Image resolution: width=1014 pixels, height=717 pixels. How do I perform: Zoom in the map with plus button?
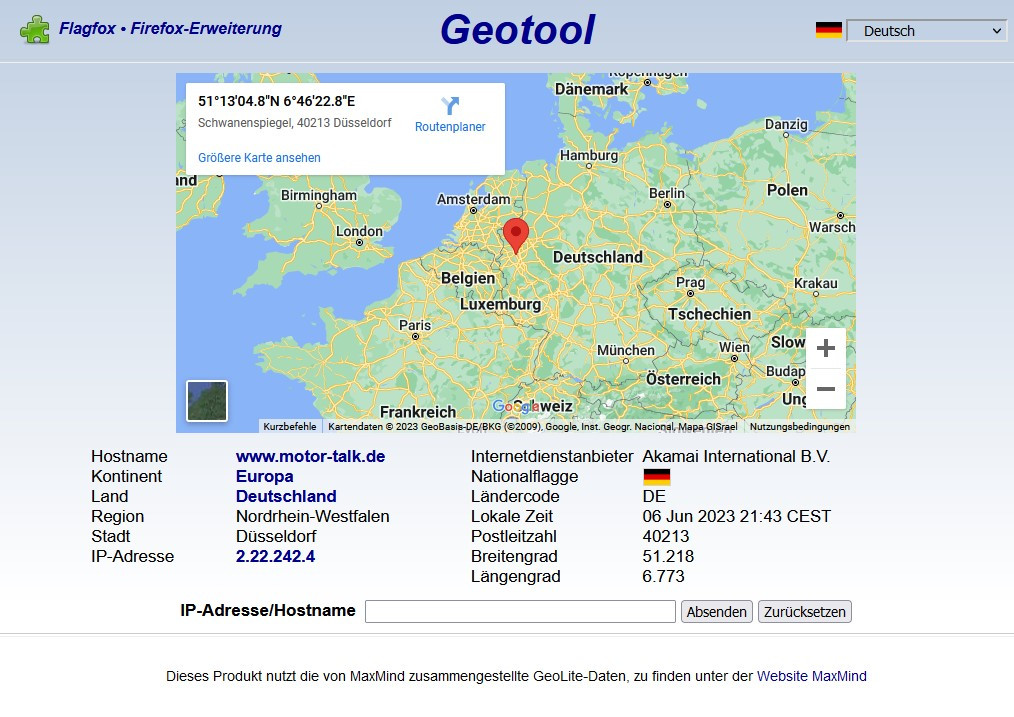coord(826,348)
